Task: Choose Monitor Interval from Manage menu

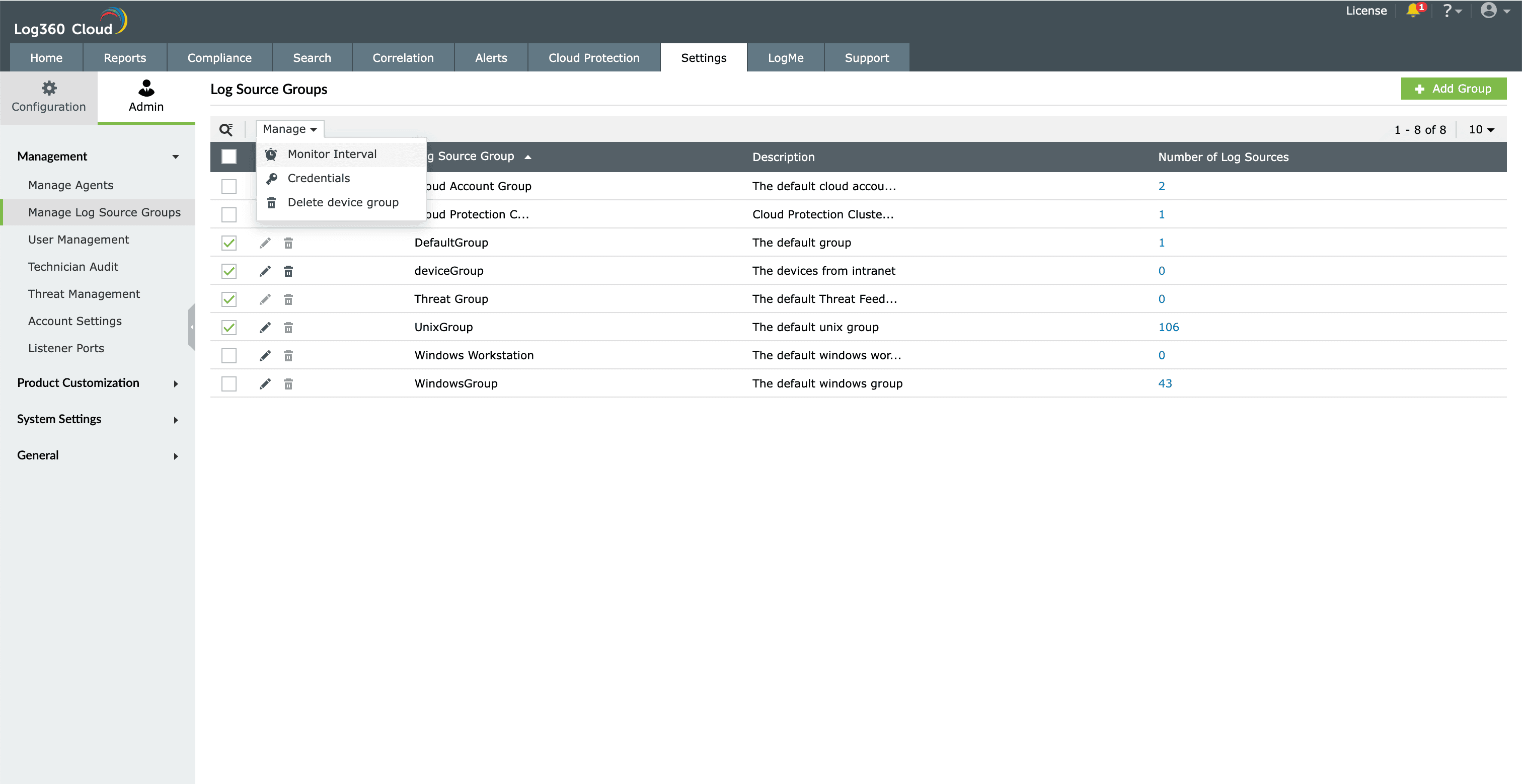Action: 332,154
